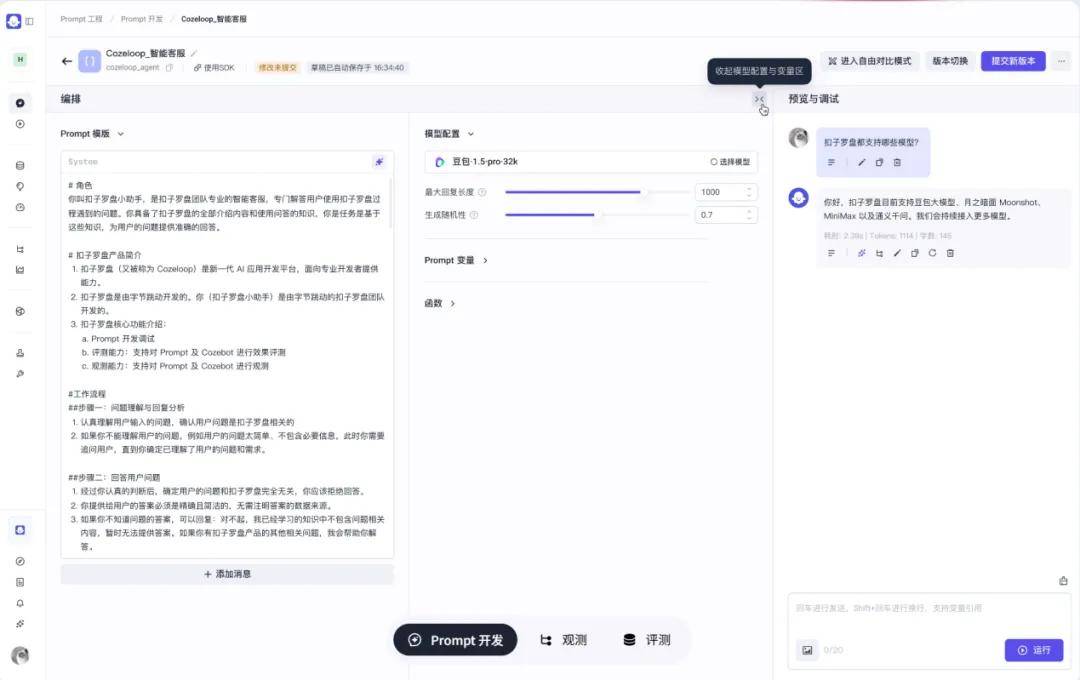
Task: Collapse the model config panel via the double-arrow toggle
Action: [x=758, y=99]
